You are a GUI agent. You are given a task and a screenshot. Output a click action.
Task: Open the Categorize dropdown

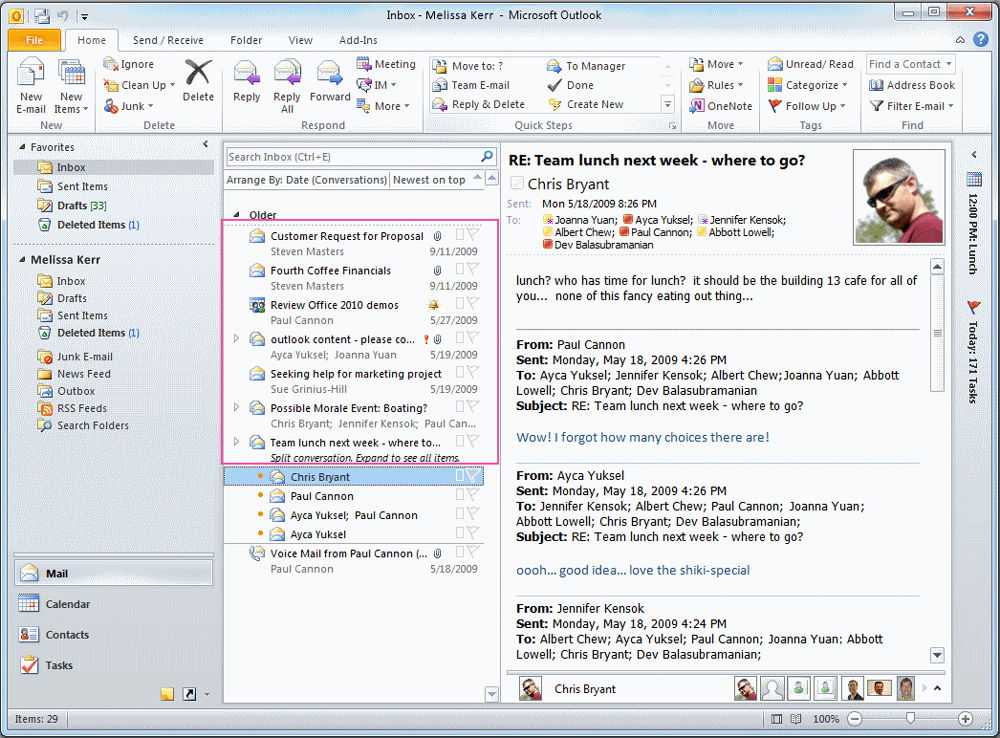[810, 85]
